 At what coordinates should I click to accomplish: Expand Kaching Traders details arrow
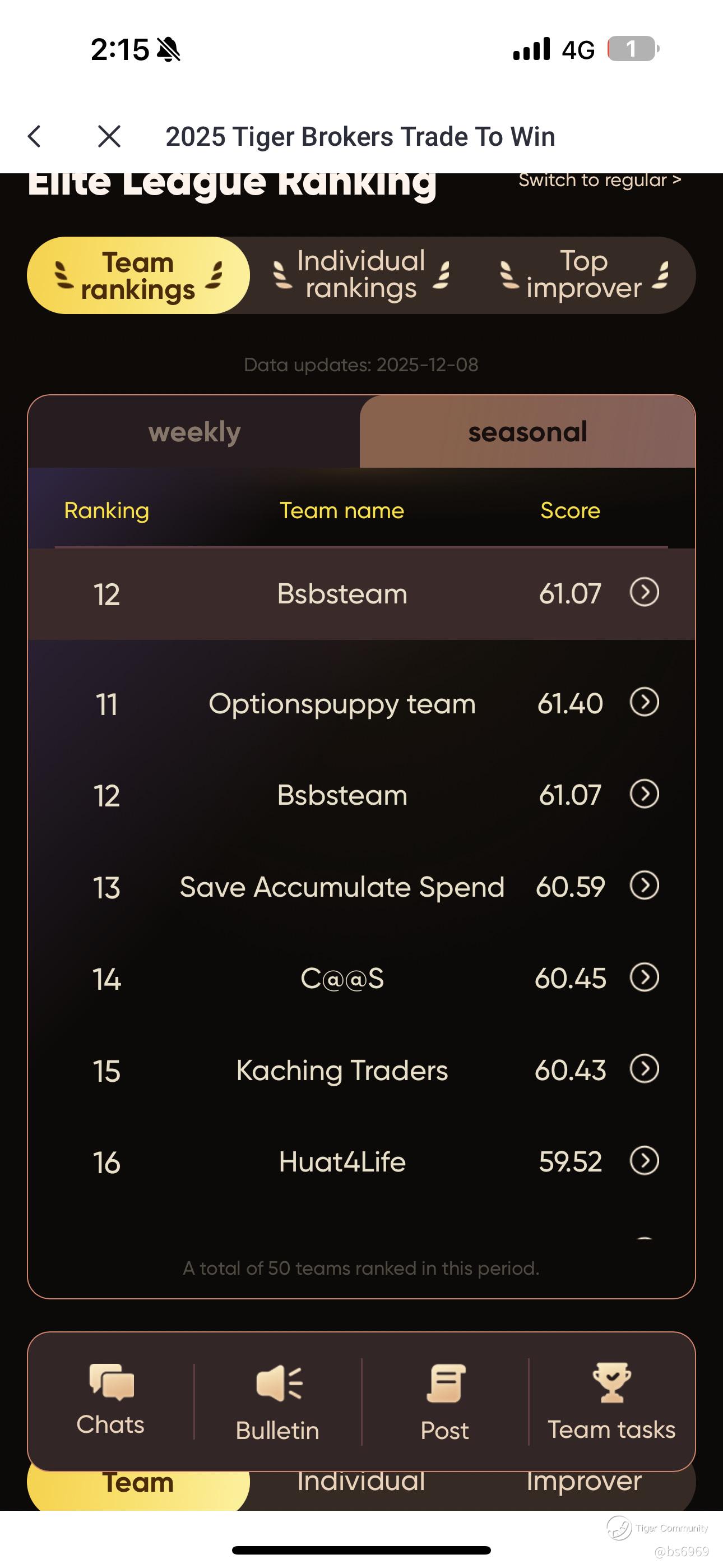[645, 1069]
